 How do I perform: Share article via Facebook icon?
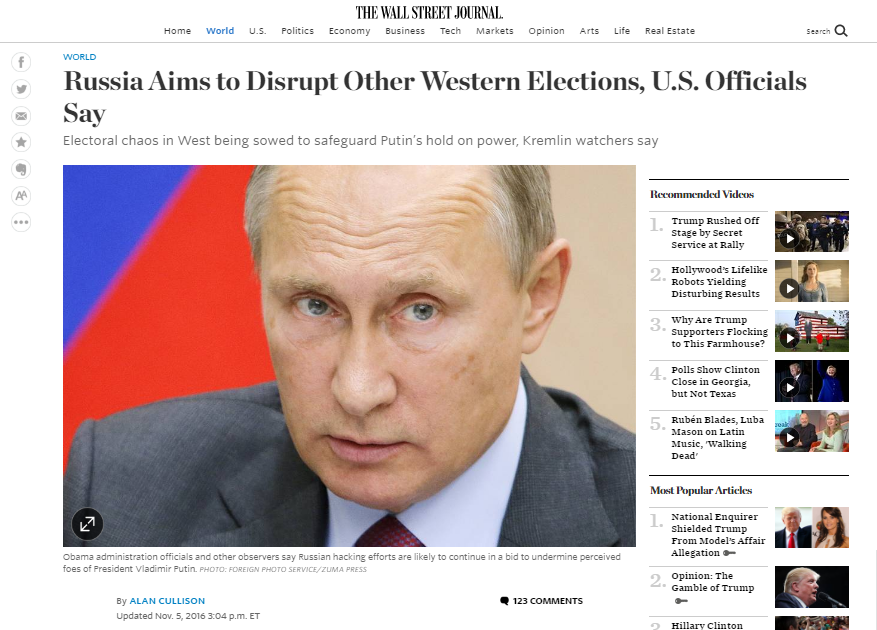point(21,62)
